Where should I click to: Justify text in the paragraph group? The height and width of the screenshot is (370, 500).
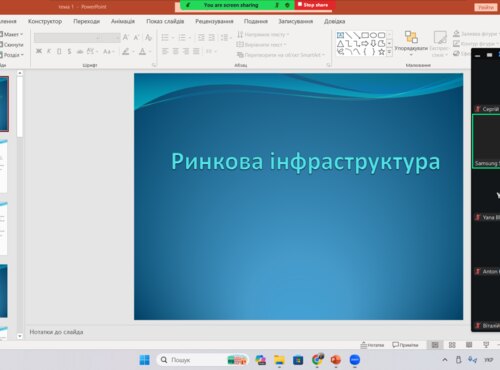(x=196, y=51)
